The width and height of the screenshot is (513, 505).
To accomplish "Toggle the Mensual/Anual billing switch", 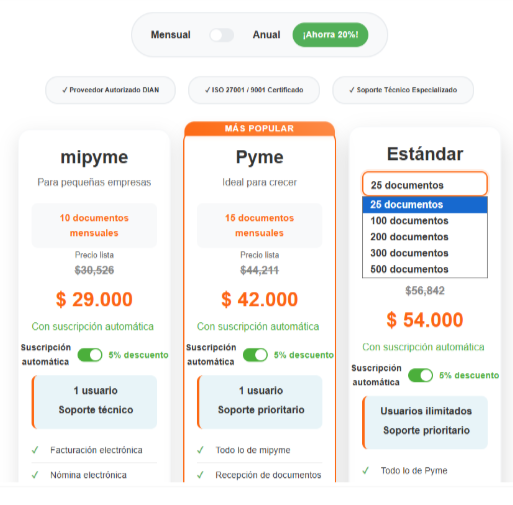I will coord(222,35).
